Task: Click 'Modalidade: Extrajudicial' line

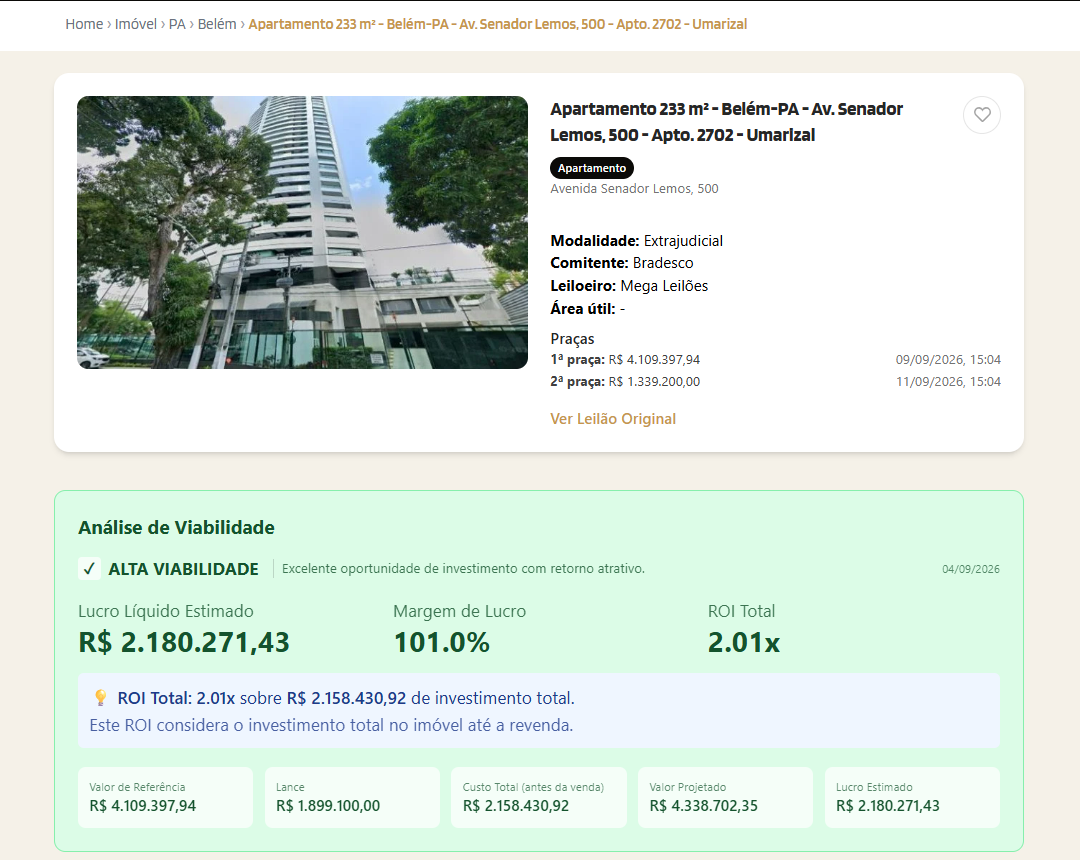Action: coord(636,241)
